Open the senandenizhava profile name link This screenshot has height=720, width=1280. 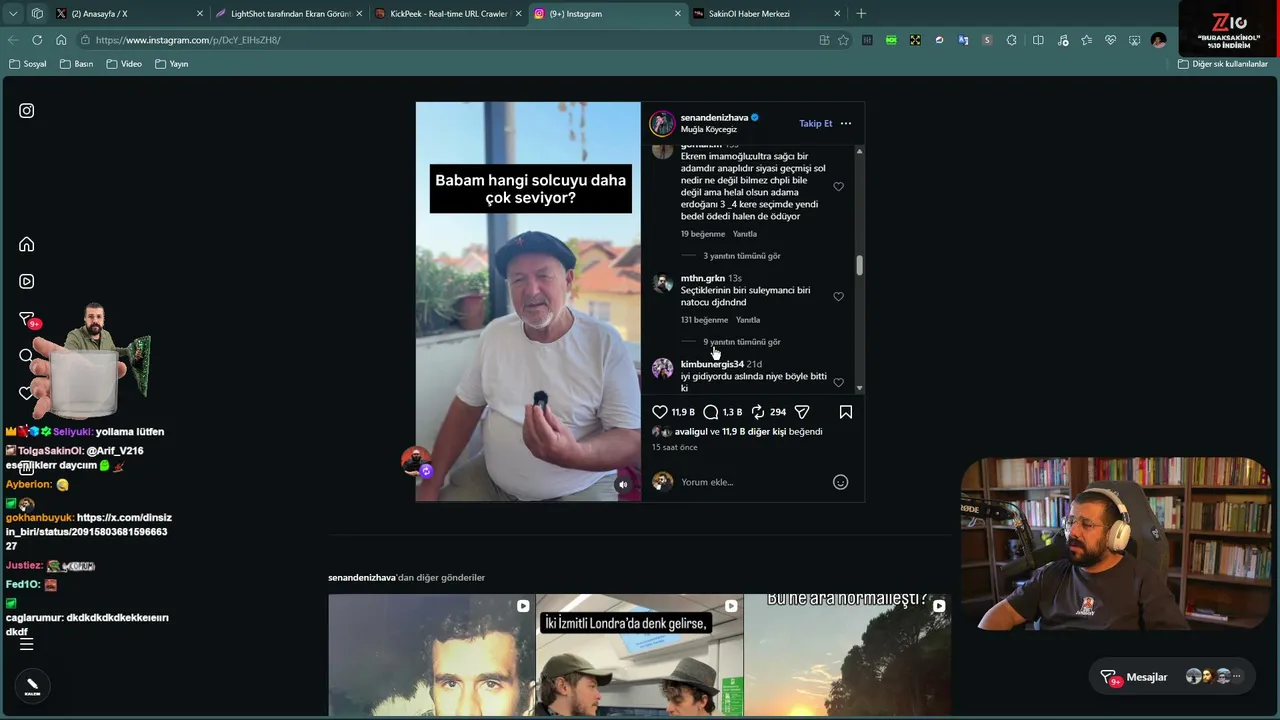coord(714,118)
